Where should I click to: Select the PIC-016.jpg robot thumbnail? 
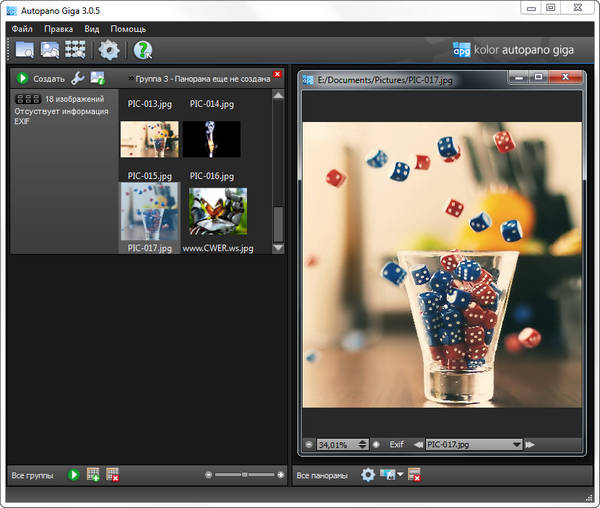pos(218,211)
